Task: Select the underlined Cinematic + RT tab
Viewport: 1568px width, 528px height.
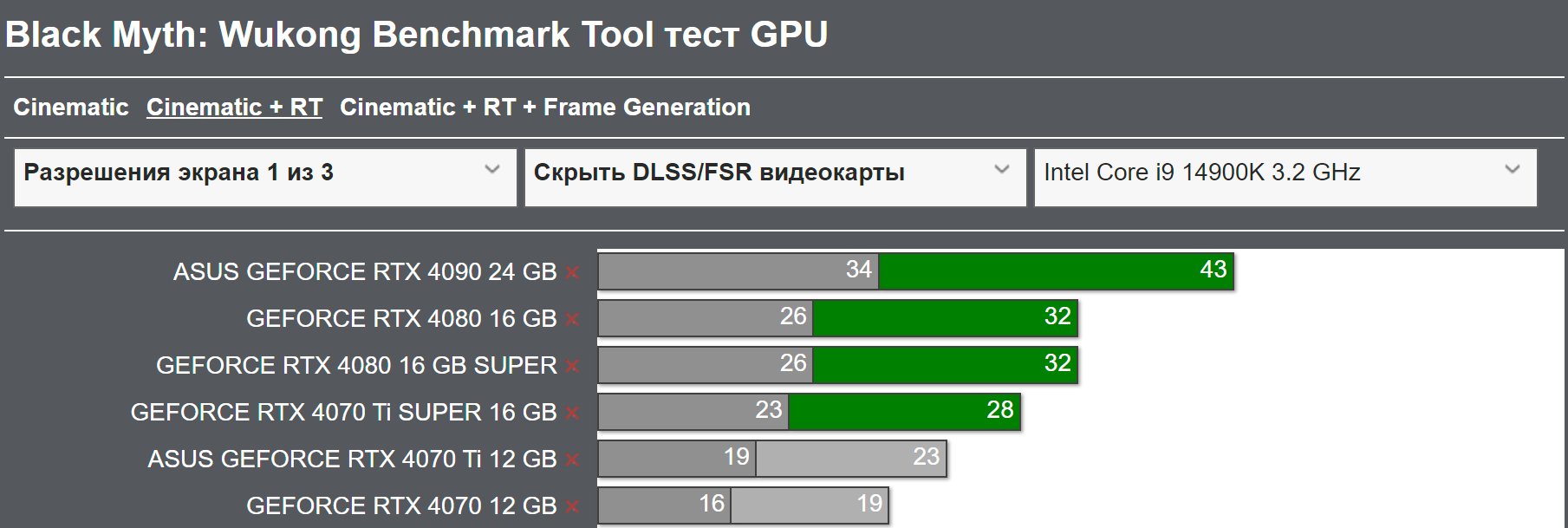Action: click(234, 108)
